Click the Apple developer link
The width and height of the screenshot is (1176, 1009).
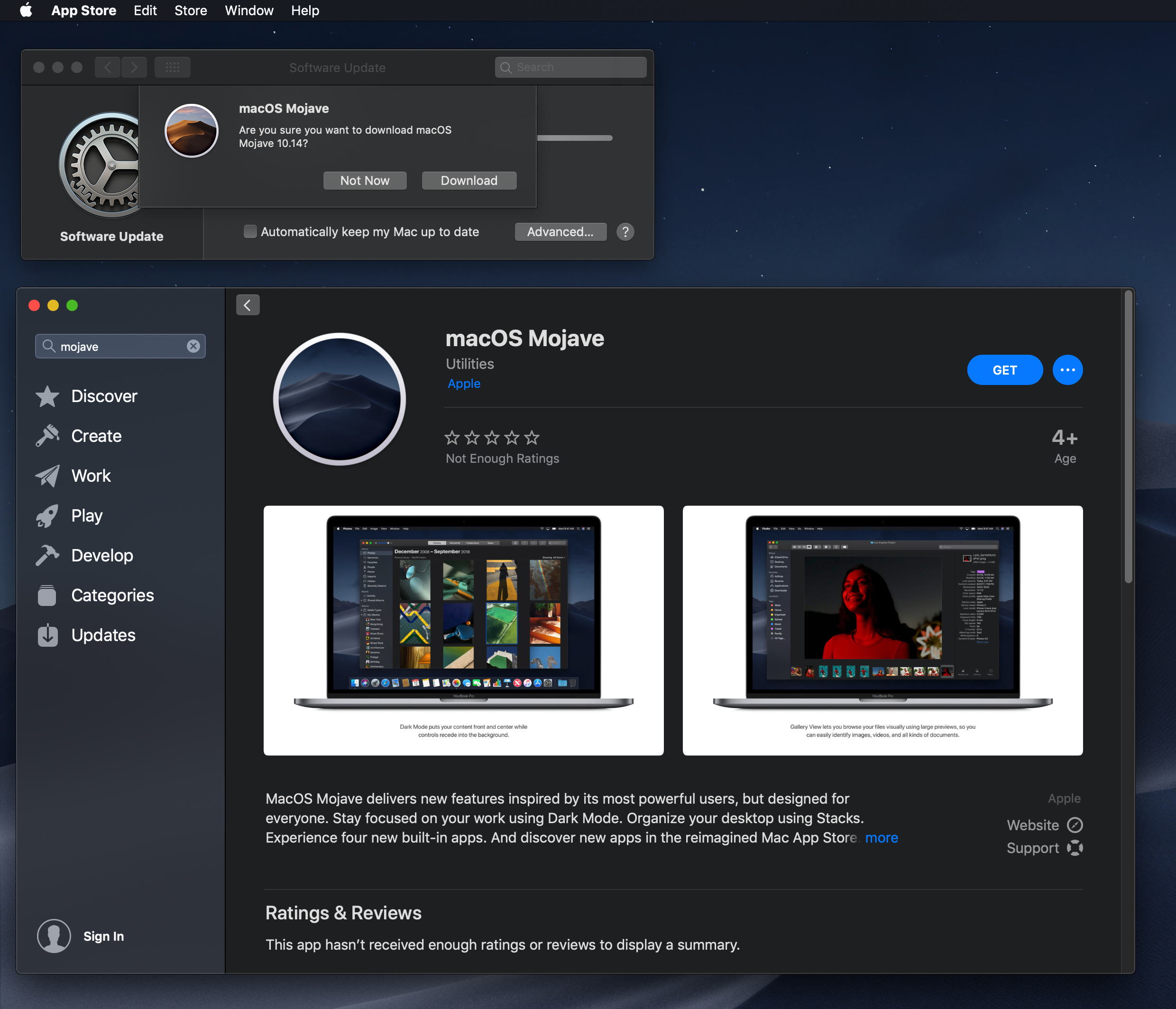coord(464,384)
